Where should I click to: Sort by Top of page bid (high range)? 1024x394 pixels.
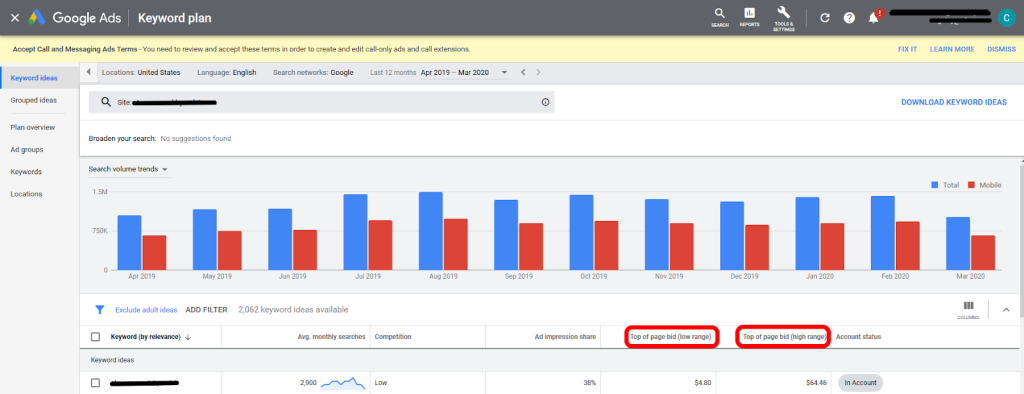[x=784, y=337]
